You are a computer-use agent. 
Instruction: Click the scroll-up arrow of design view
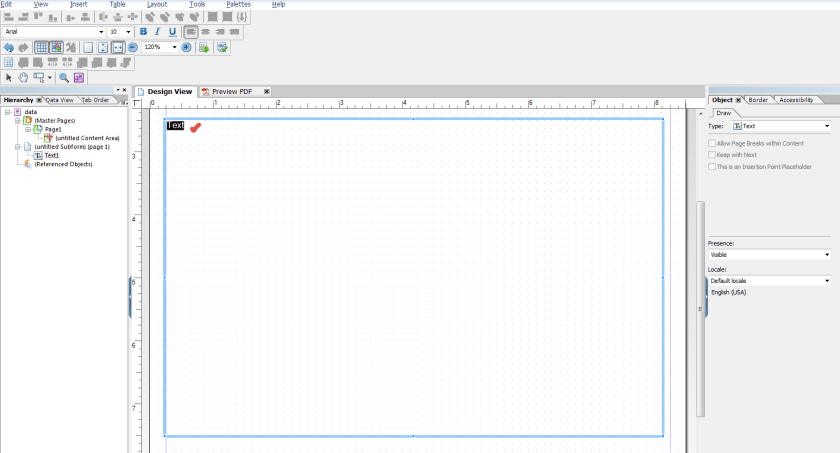pos(701,114)
